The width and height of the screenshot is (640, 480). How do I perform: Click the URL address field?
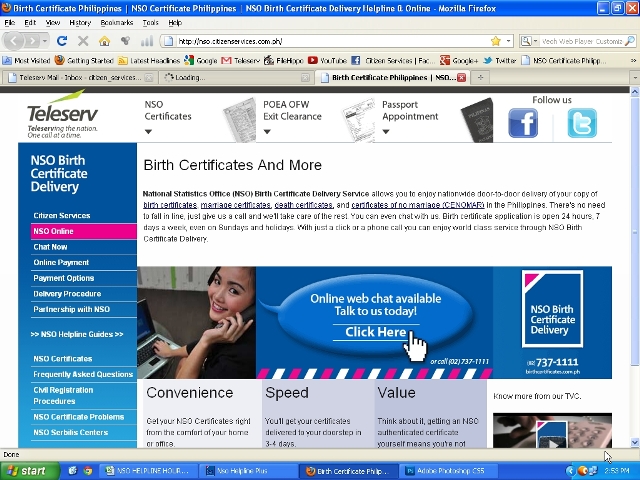click(x=333, y=41)
